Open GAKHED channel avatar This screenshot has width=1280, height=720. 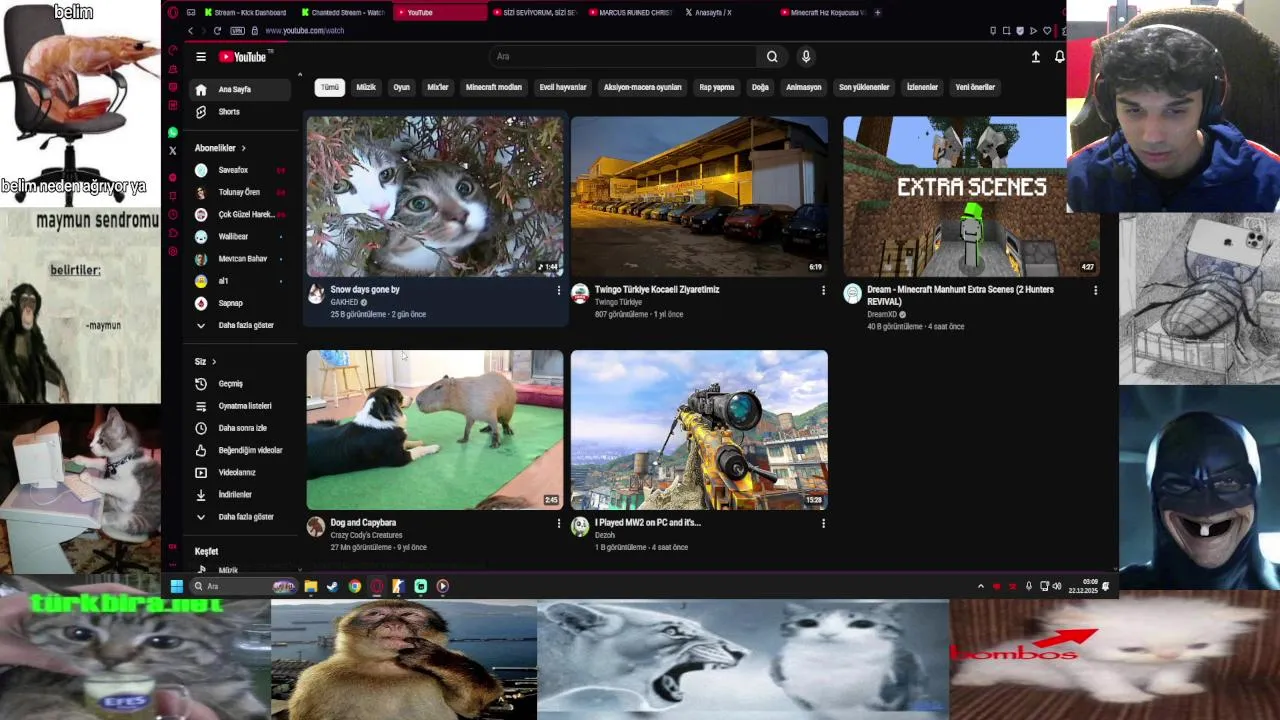pyautogui.click(x=316, y=293)
